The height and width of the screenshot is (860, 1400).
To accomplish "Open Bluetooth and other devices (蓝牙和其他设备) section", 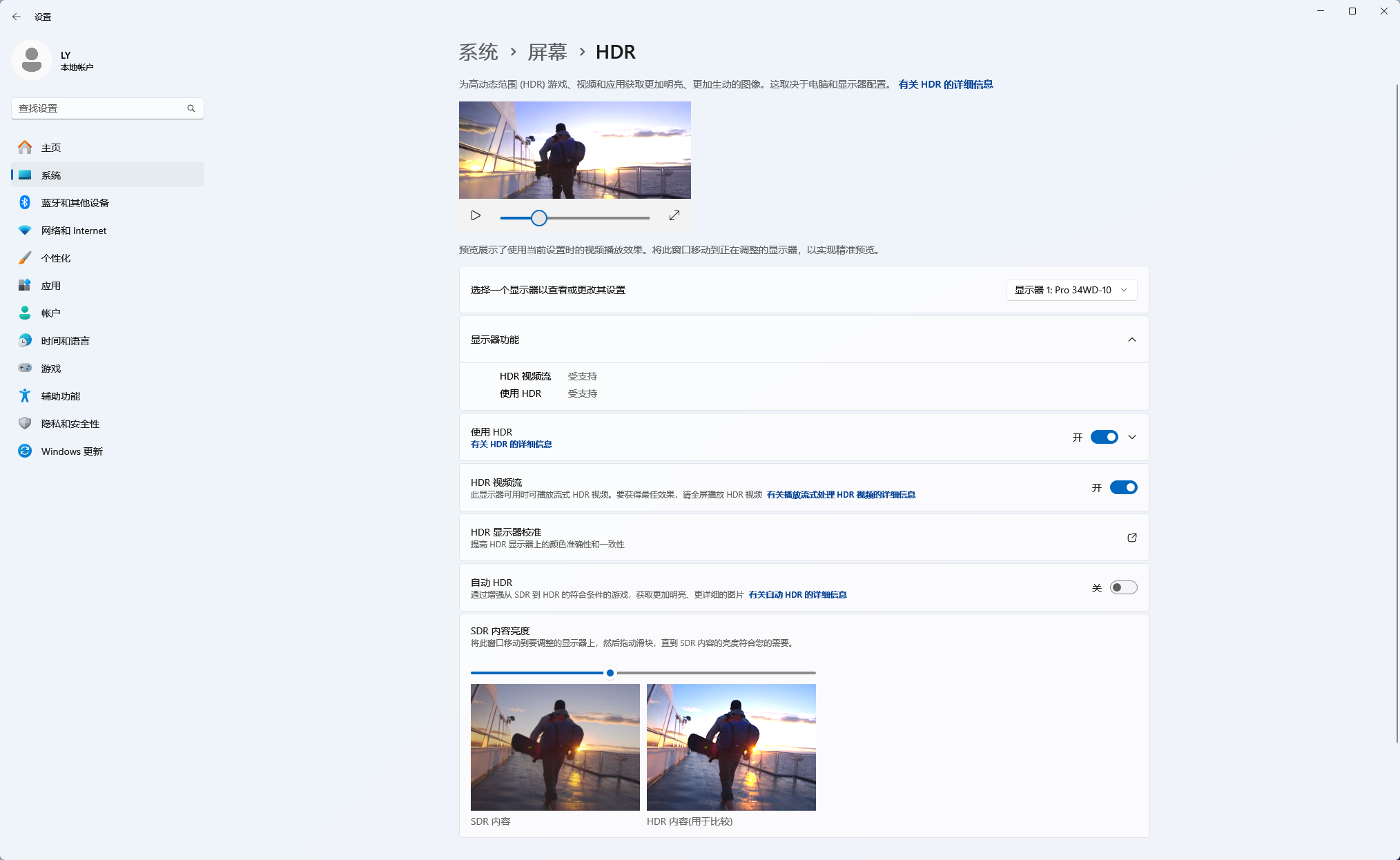I will pos(75,203).
